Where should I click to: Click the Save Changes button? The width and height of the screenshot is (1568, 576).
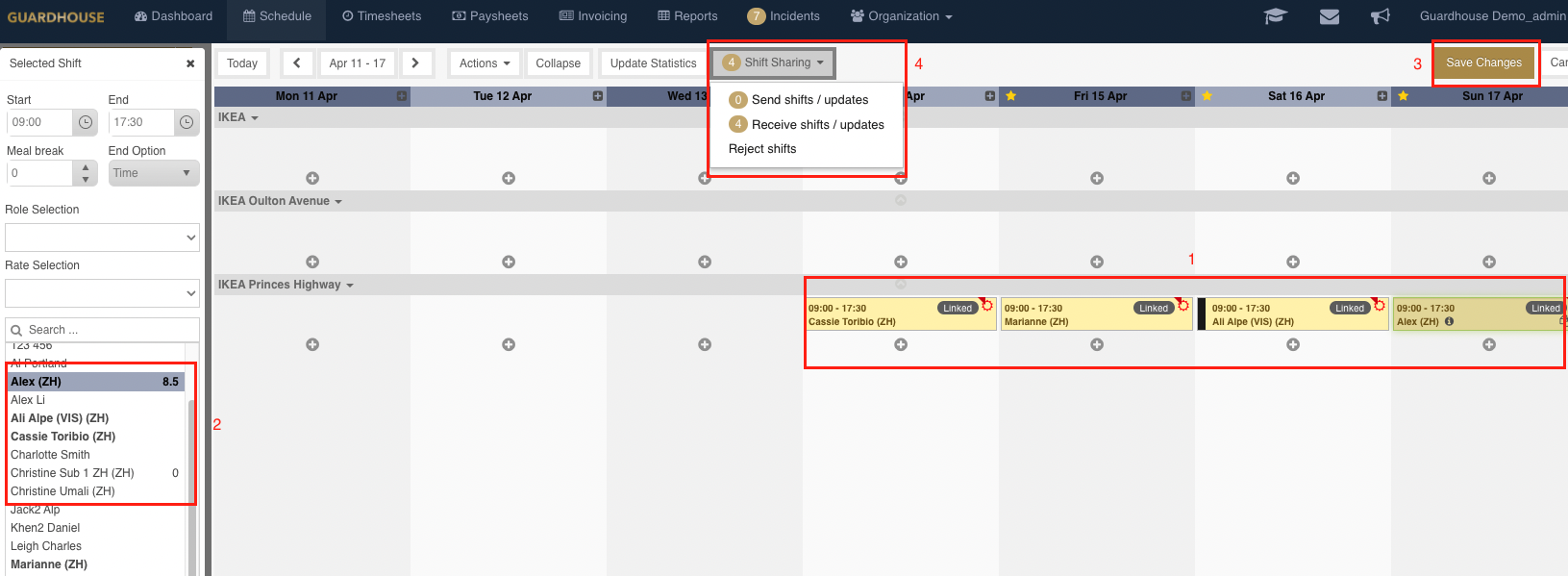pos(1484,63)
